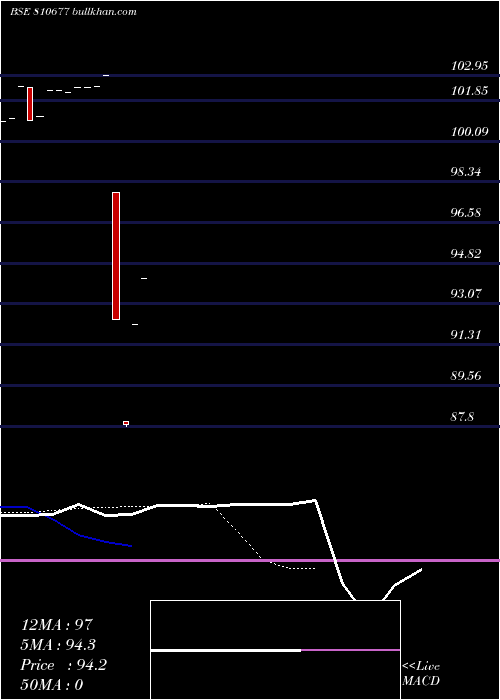Click the pink horizontal MACD baseline
This screenshot has width=500, height=700.
[x=250, y=560]
